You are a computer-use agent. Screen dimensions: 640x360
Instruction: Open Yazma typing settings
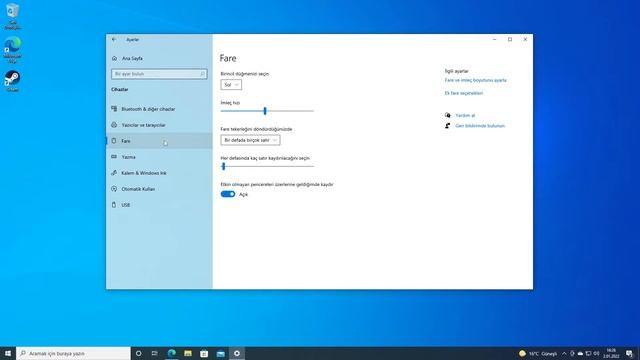[159, 157]
